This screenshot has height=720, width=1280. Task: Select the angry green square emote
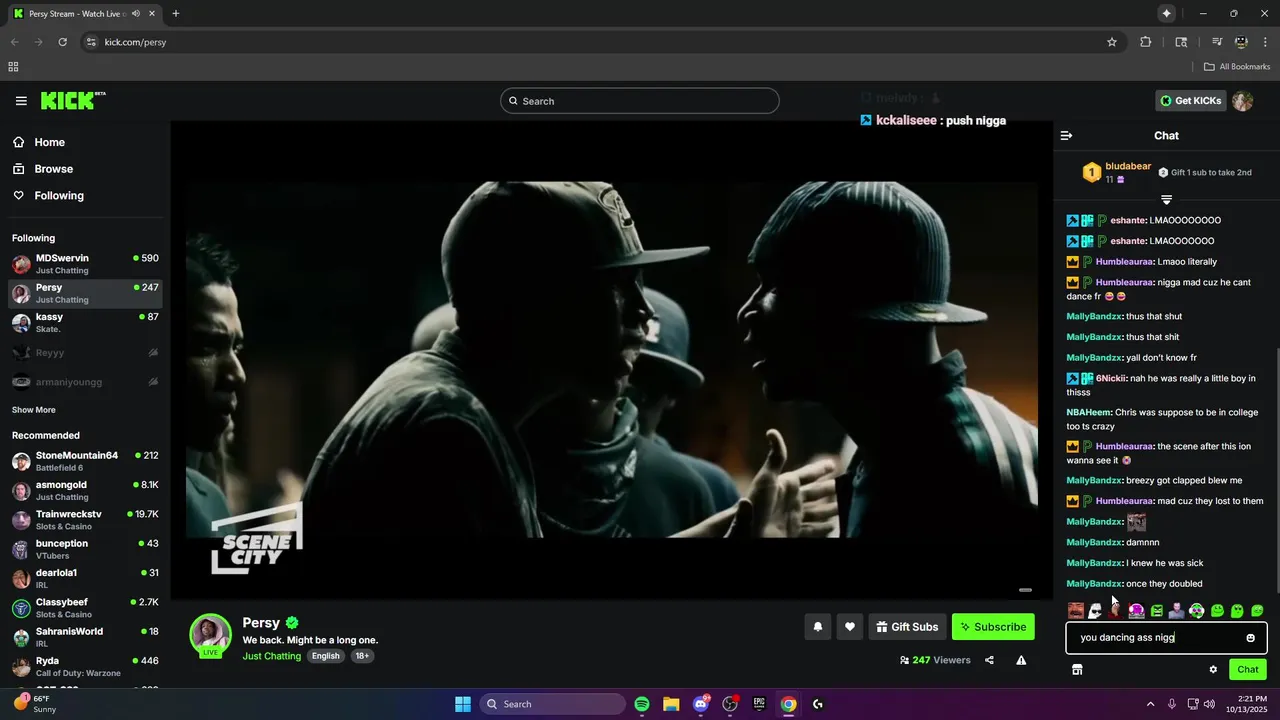[x=1157, y=610]
